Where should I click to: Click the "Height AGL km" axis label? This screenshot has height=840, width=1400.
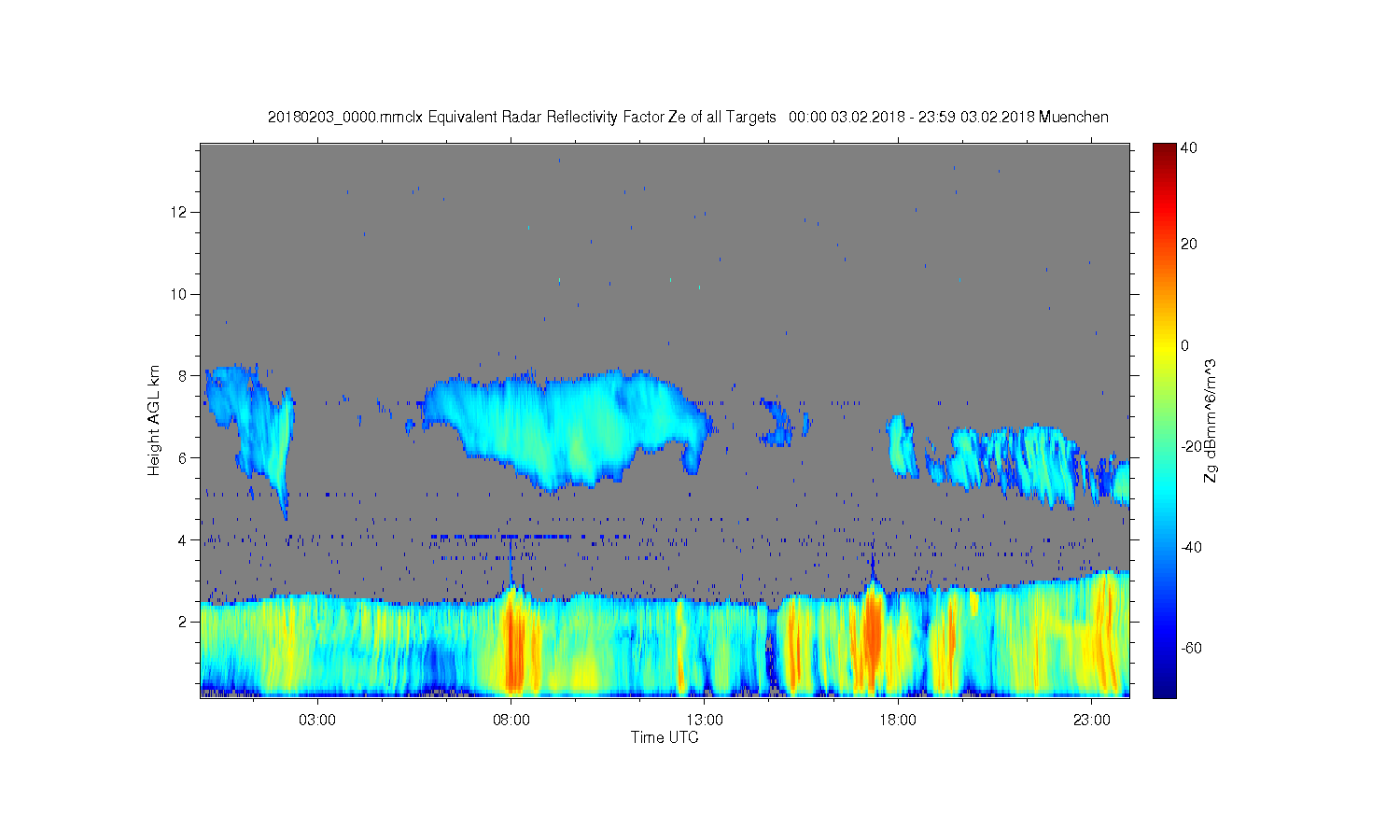click(153, 420)
